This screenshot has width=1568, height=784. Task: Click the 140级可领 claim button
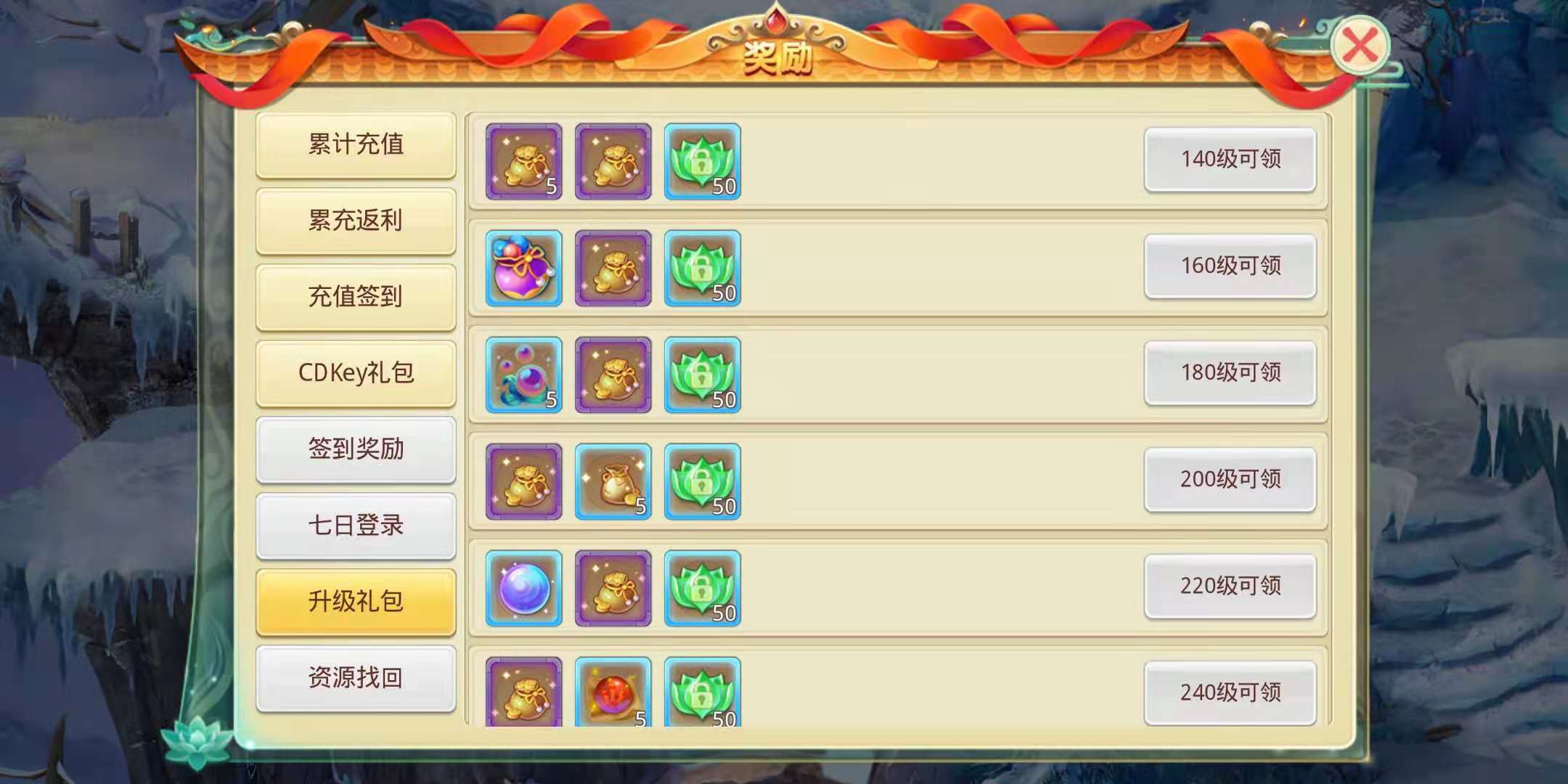pos(1230,159)
